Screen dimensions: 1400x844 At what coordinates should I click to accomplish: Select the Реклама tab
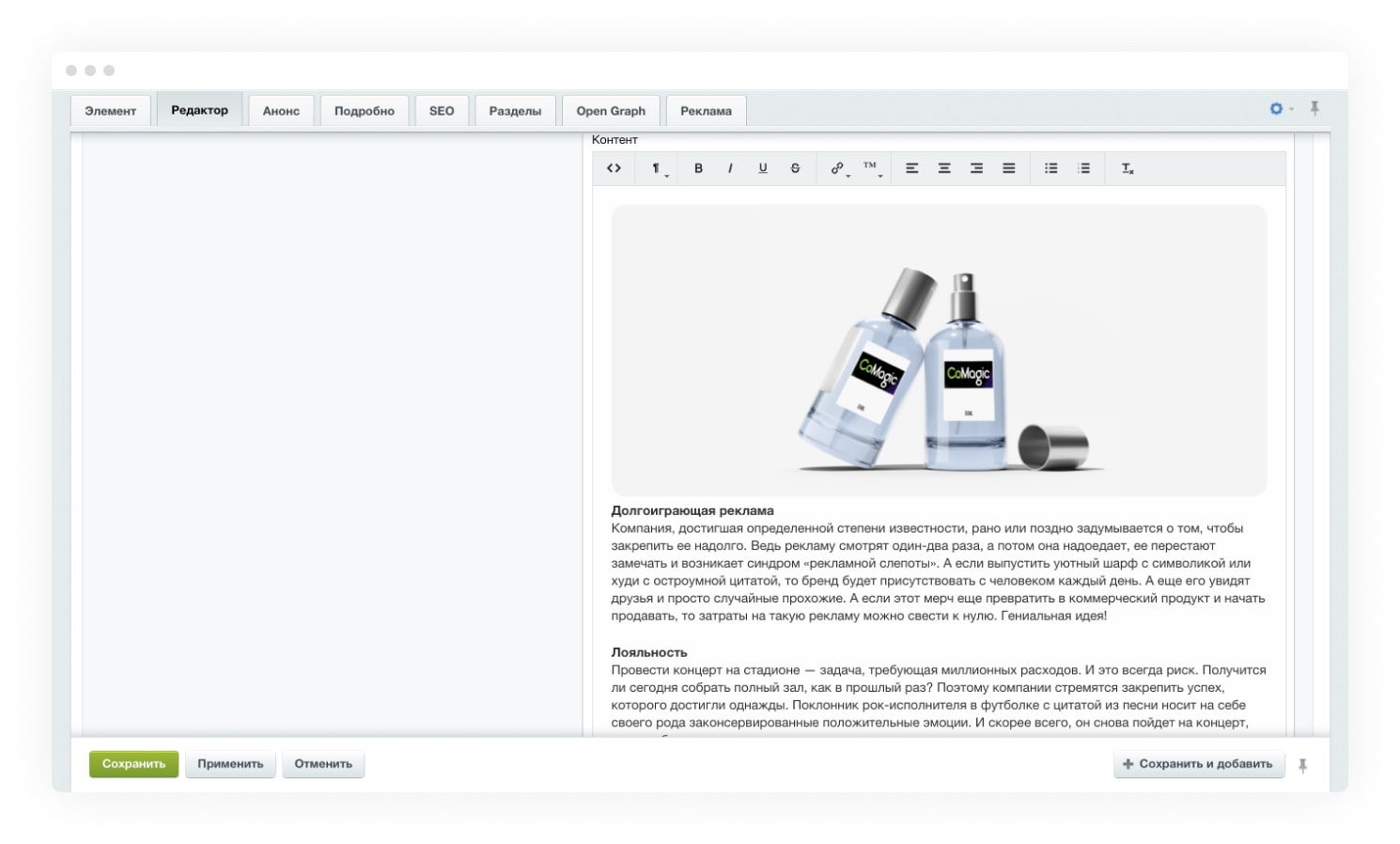click(x=706, y=111)
